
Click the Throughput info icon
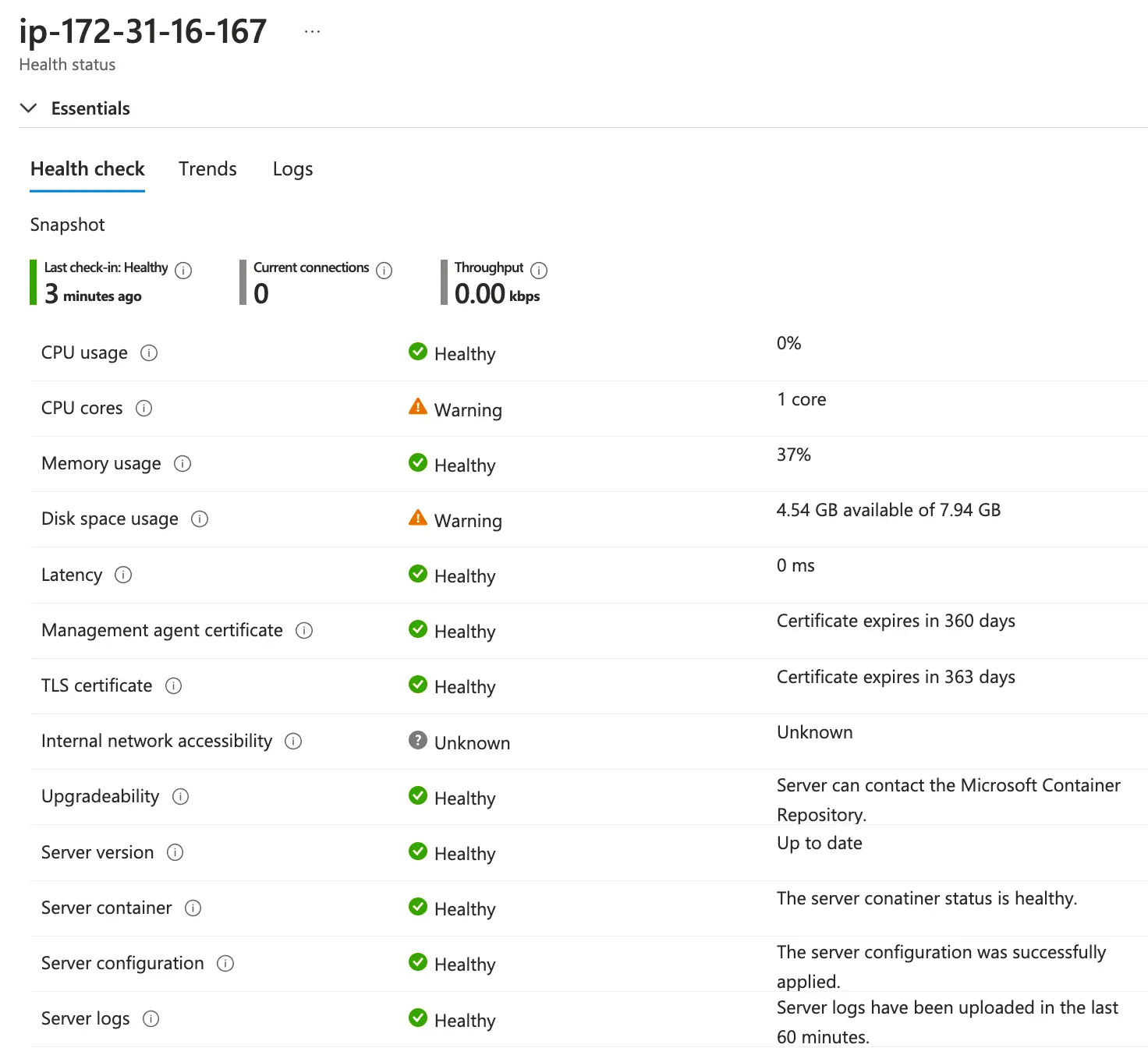(x=539, y=271)
